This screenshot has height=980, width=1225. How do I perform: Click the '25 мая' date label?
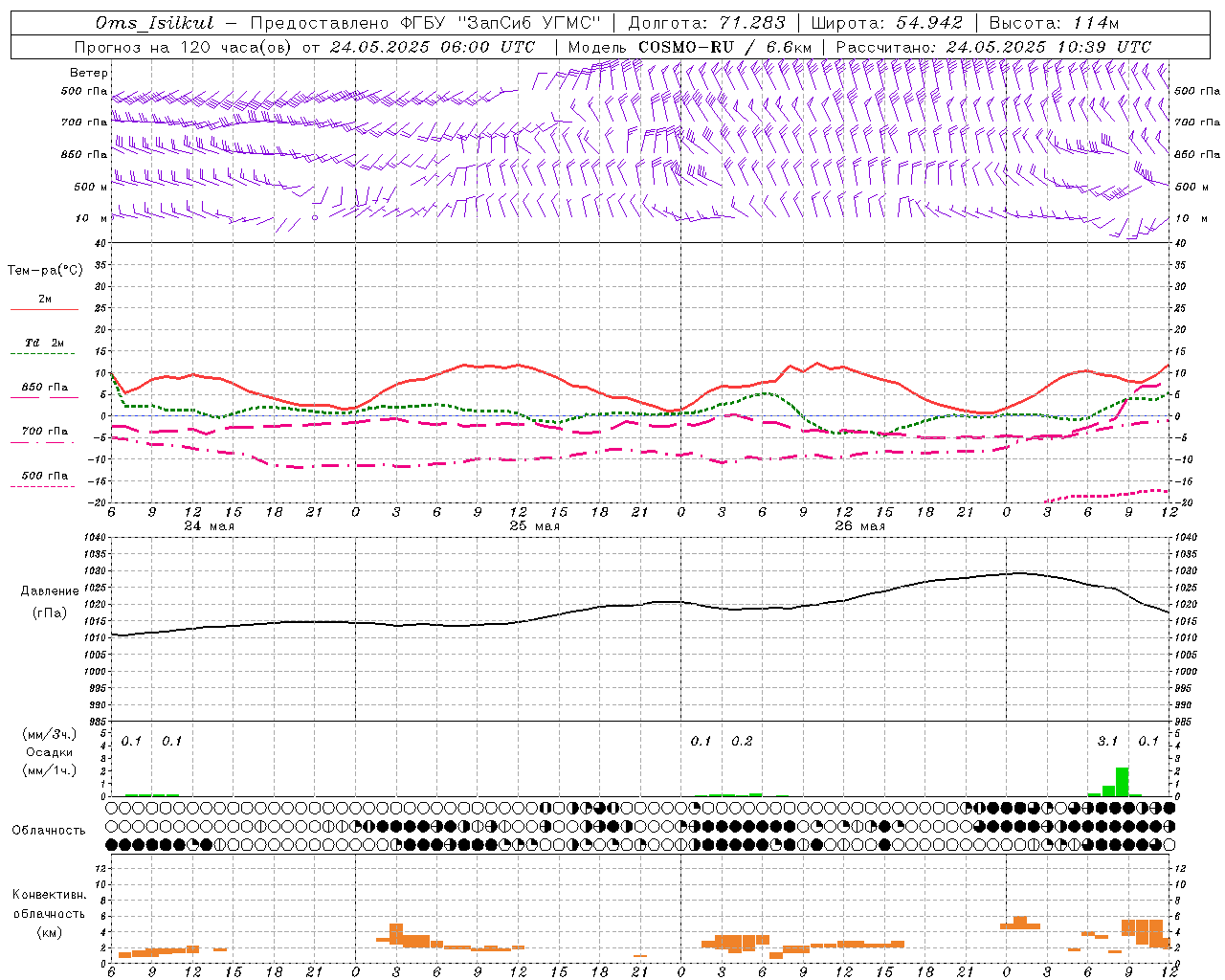[534, 526]
